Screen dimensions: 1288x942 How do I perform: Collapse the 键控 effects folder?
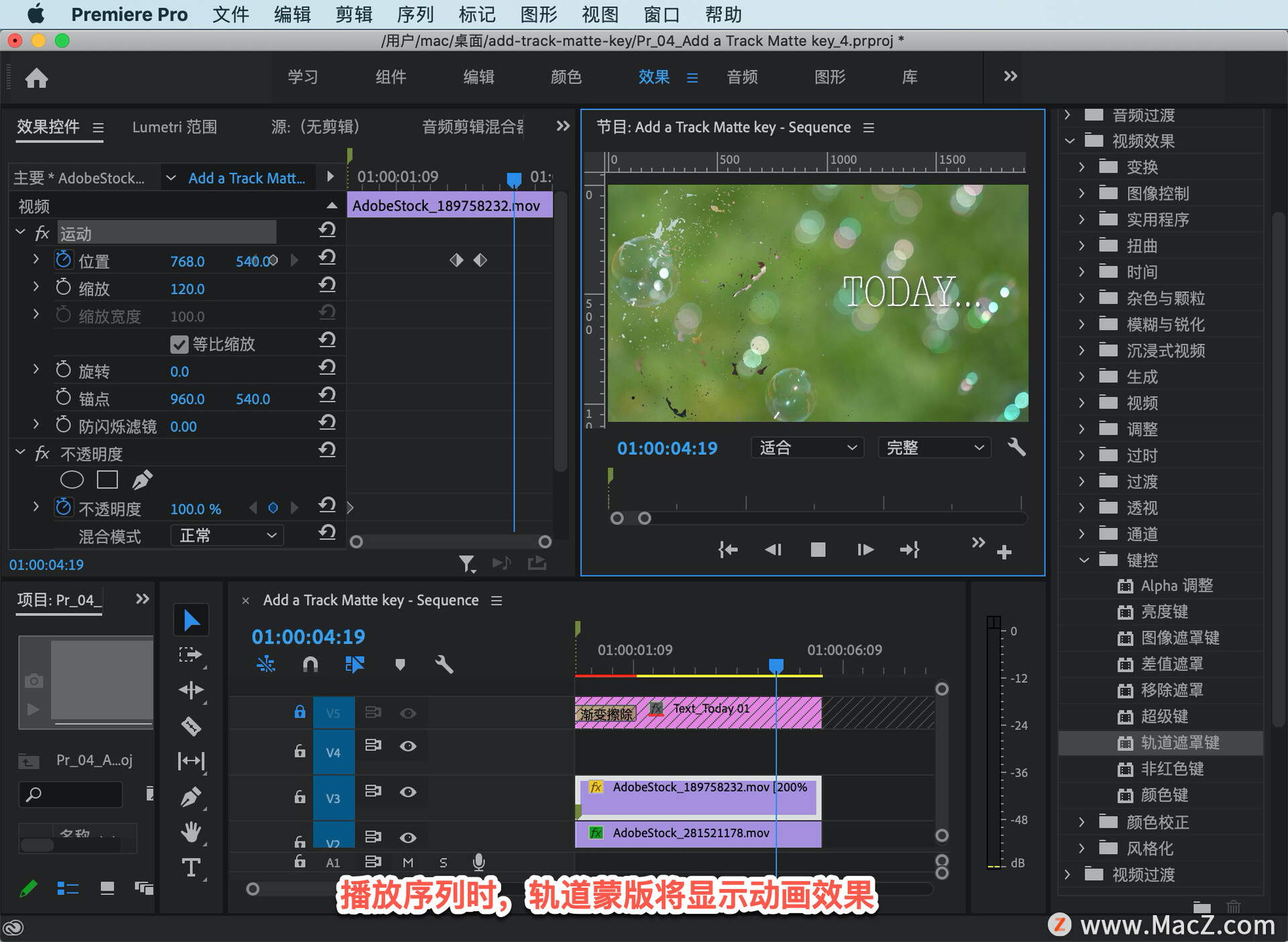point(1083,560)
